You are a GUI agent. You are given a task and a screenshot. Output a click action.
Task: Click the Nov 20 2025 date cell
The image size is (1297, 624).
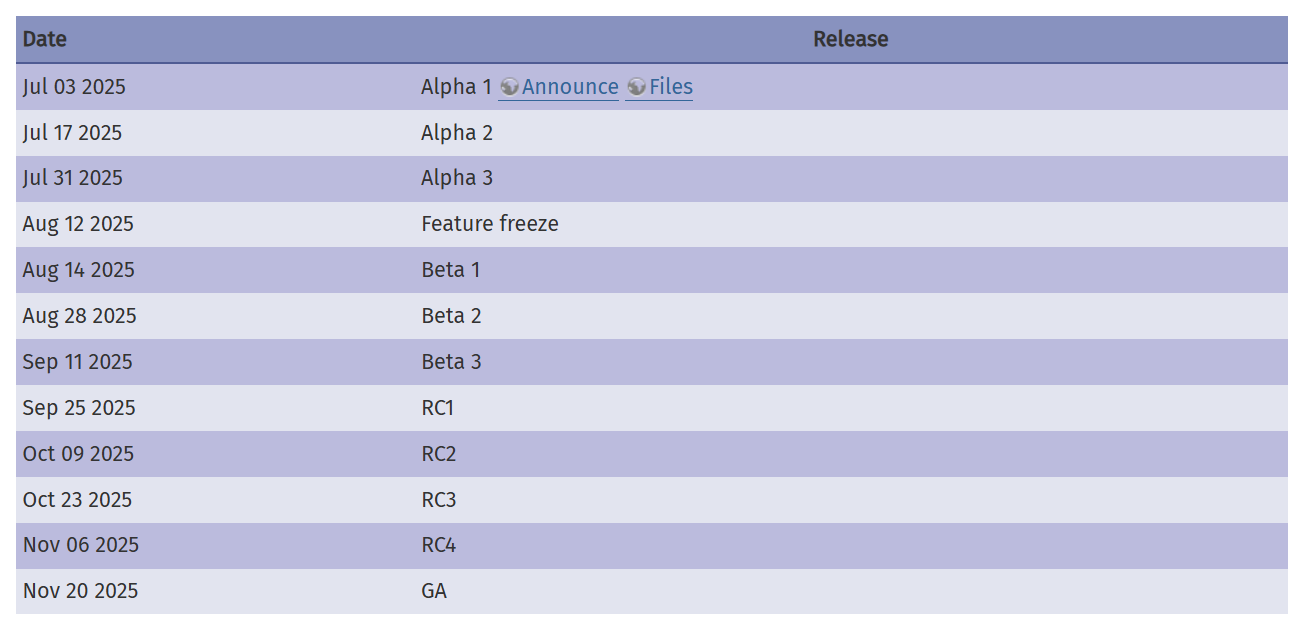[80, 591]
